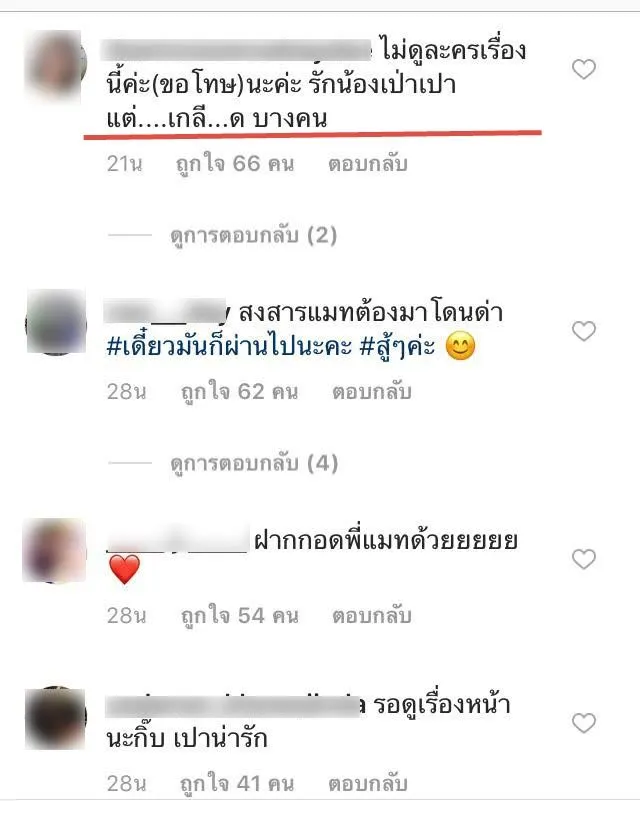This screenshot has width=640, height=824.
Task: View who liked: ถูกใจ 54 คน
Action: point(239,615)
